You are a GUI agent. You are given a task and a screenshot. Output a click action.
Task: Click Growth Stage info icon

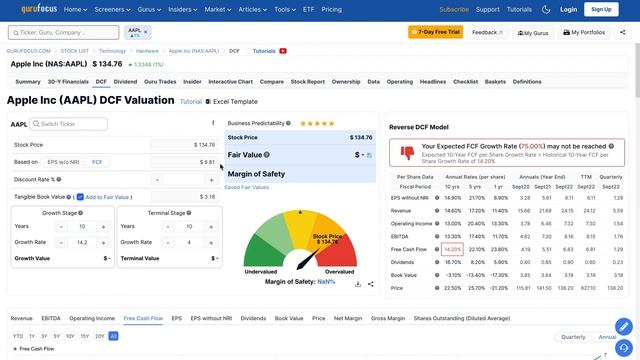coord(80,213)
